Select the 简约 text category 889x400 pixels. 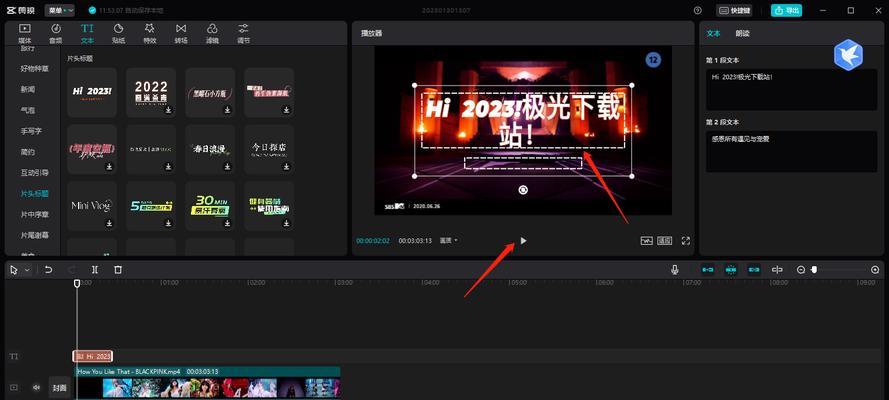(28, 152)
